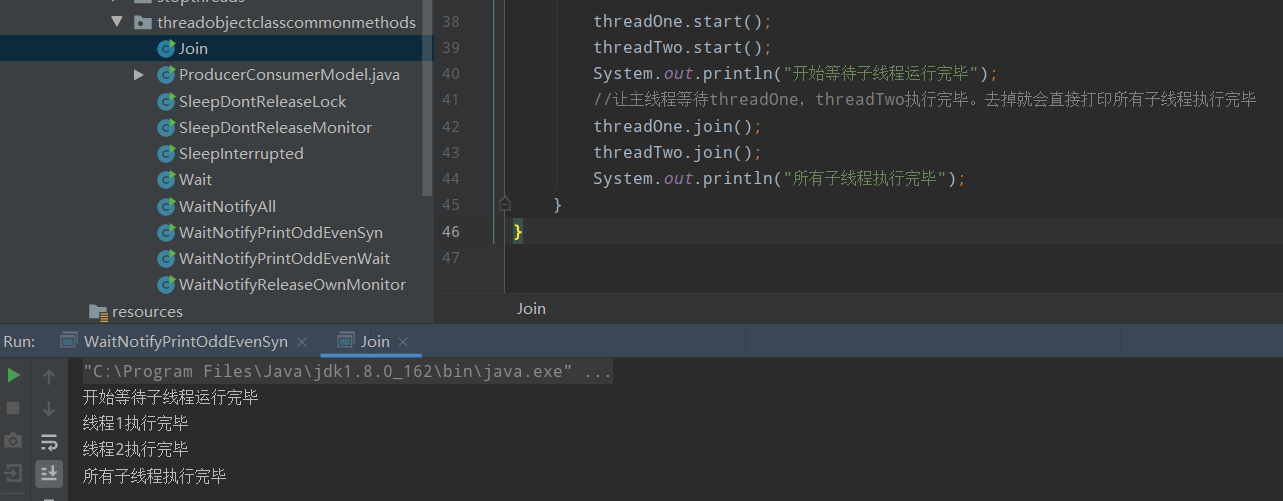Click the project tree vertical scrollbar
Image resolution: width=1283 pixels, height=501 pixels.
coord(429,98)
